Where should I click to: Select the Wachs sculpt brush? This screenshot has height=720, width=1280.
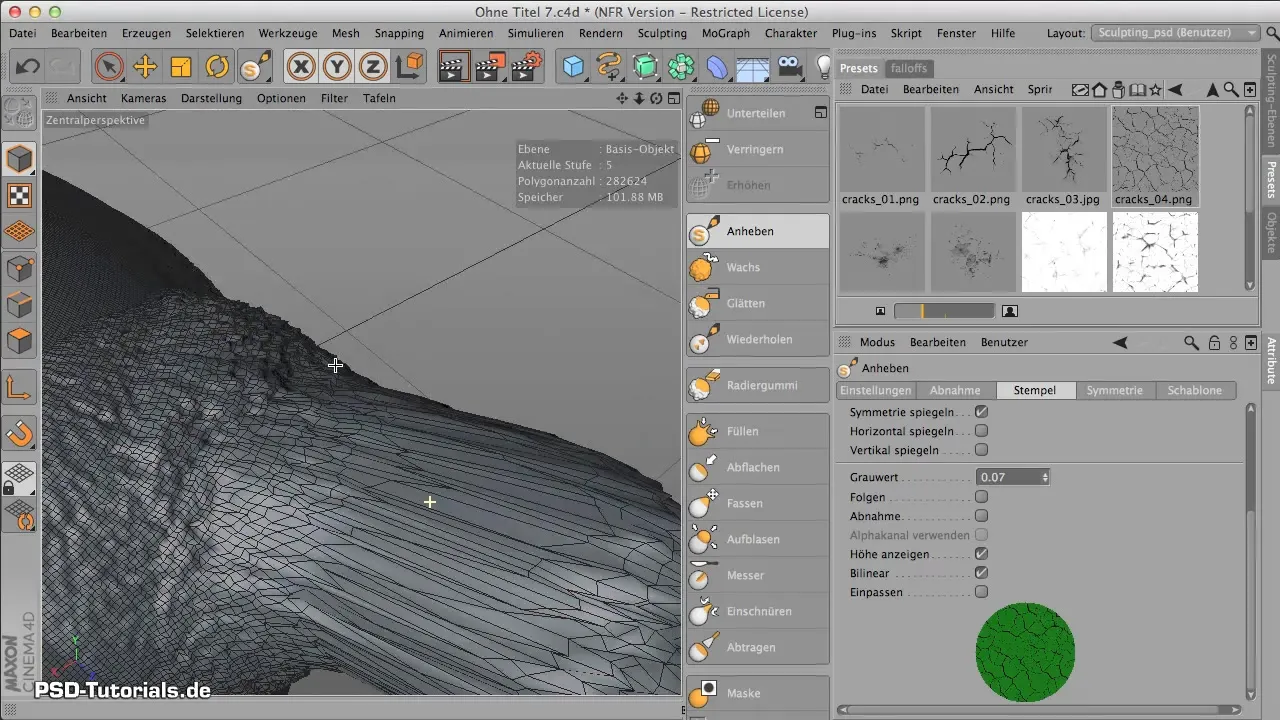coord(758,267)
